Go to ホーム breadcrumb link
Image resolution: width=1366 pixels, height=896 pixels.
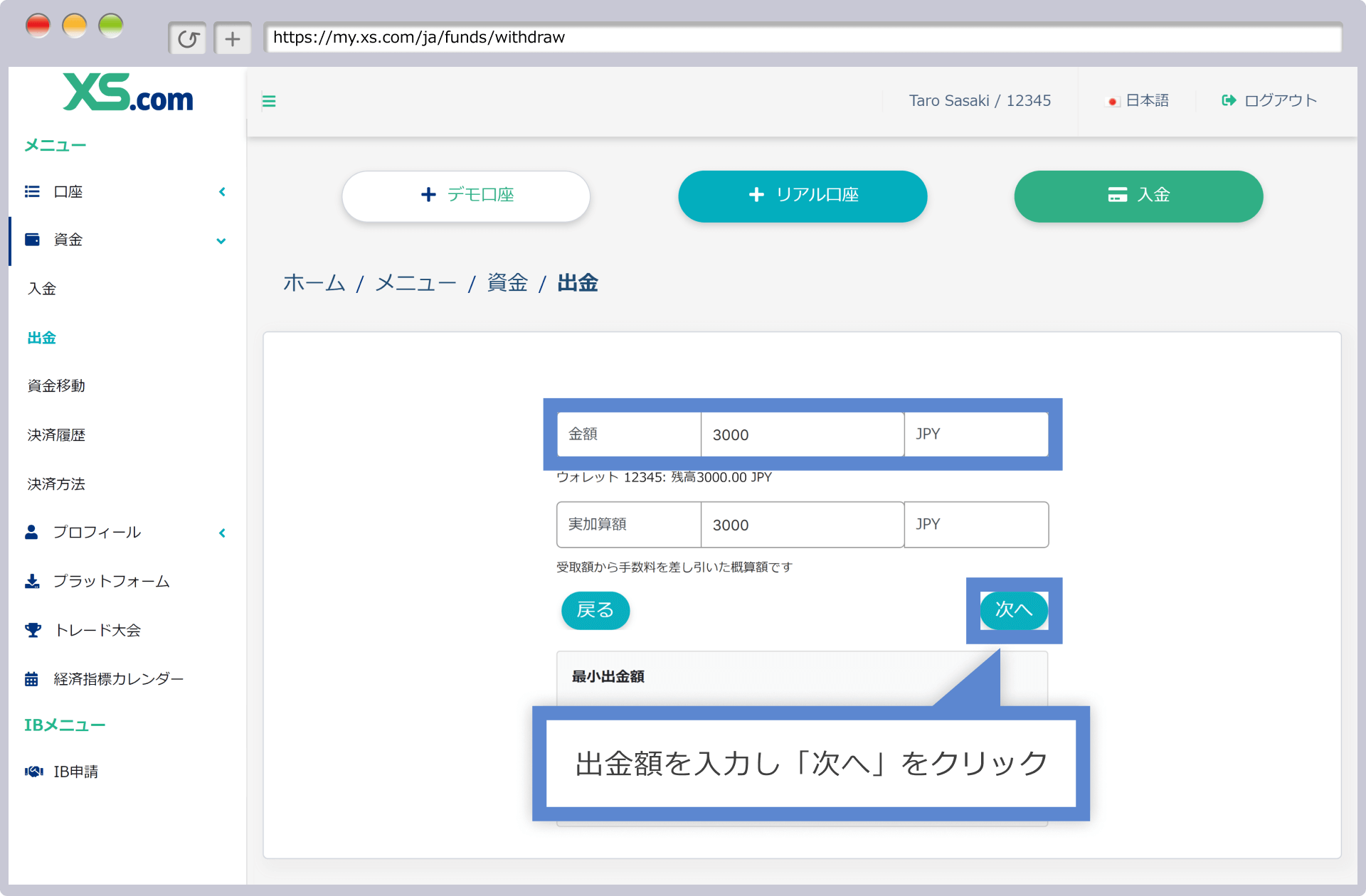pyautogui.click(x=314, y=283)
